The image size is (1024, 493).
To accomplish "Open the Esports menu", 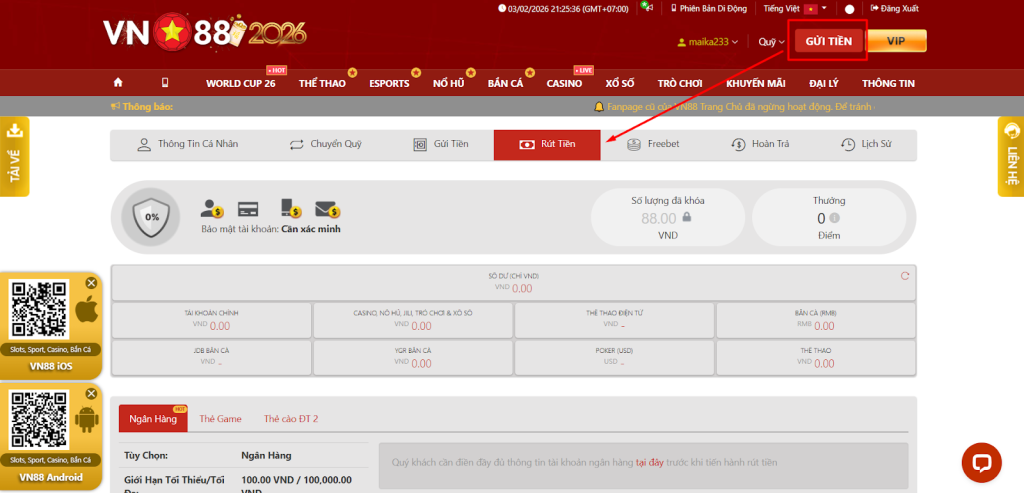I will (389, 84).
